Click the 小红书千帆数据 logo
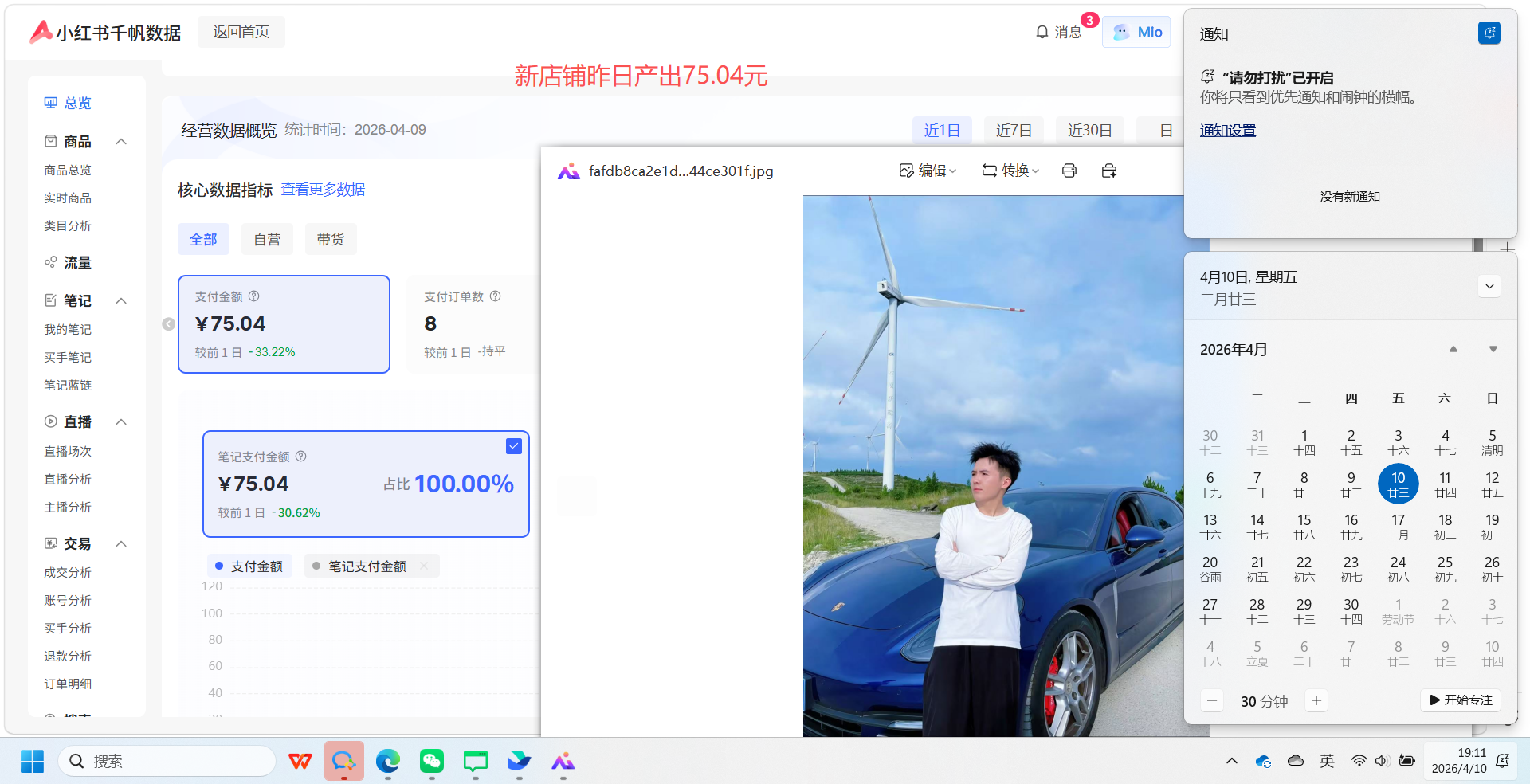This screenshot has width=1530, height=784. click(x=105, y=32)
